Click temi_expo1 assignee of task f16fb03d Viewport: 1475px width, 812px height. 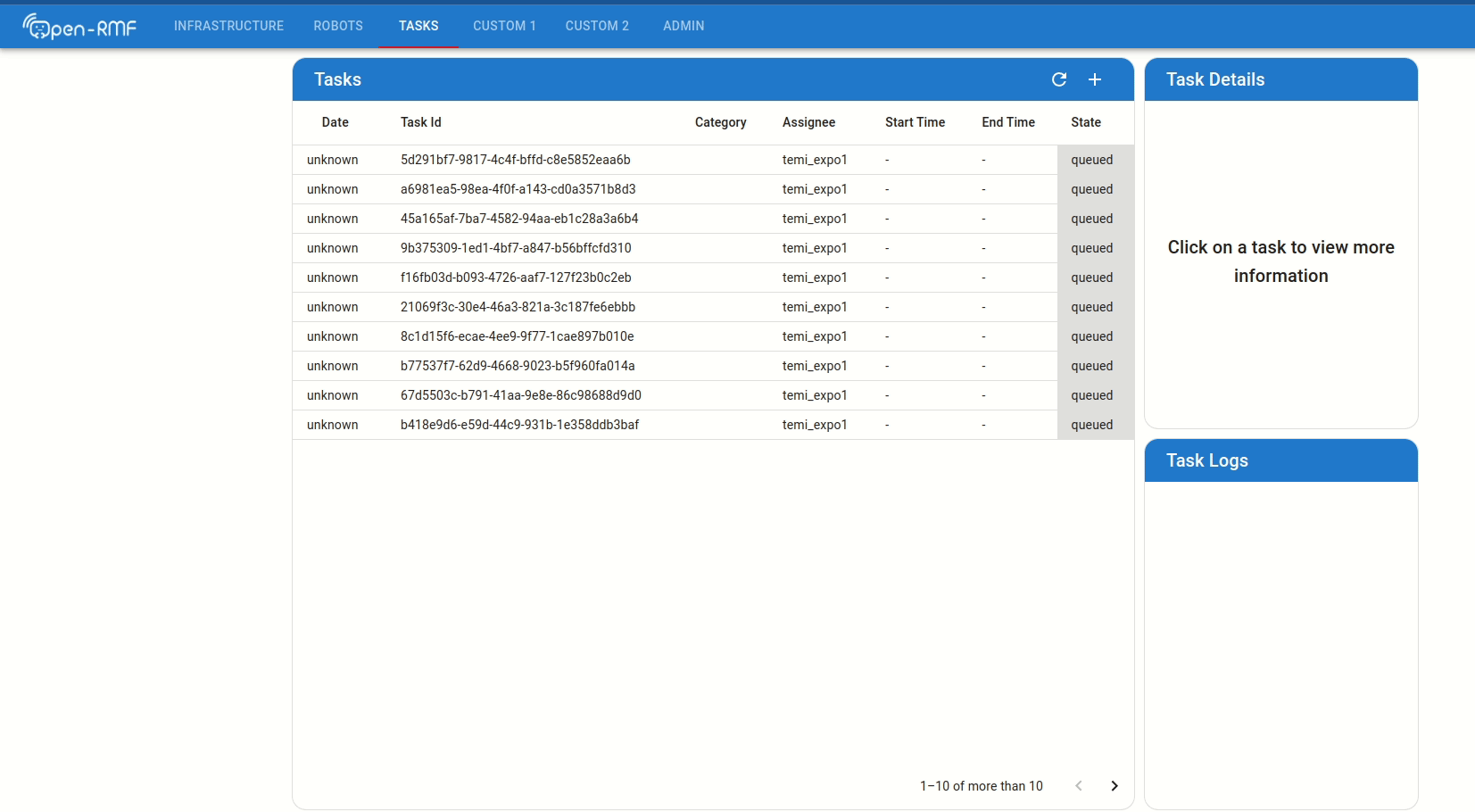(815, 278)
